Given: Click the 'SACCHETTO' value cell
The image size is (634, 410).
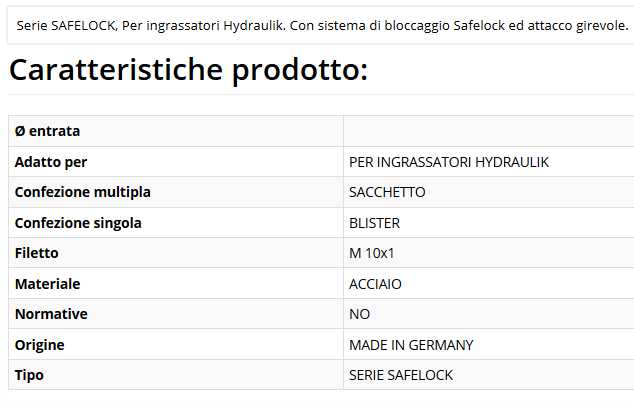Looking at the screenshot, I should pyautogui.click(x=387, y=192).
